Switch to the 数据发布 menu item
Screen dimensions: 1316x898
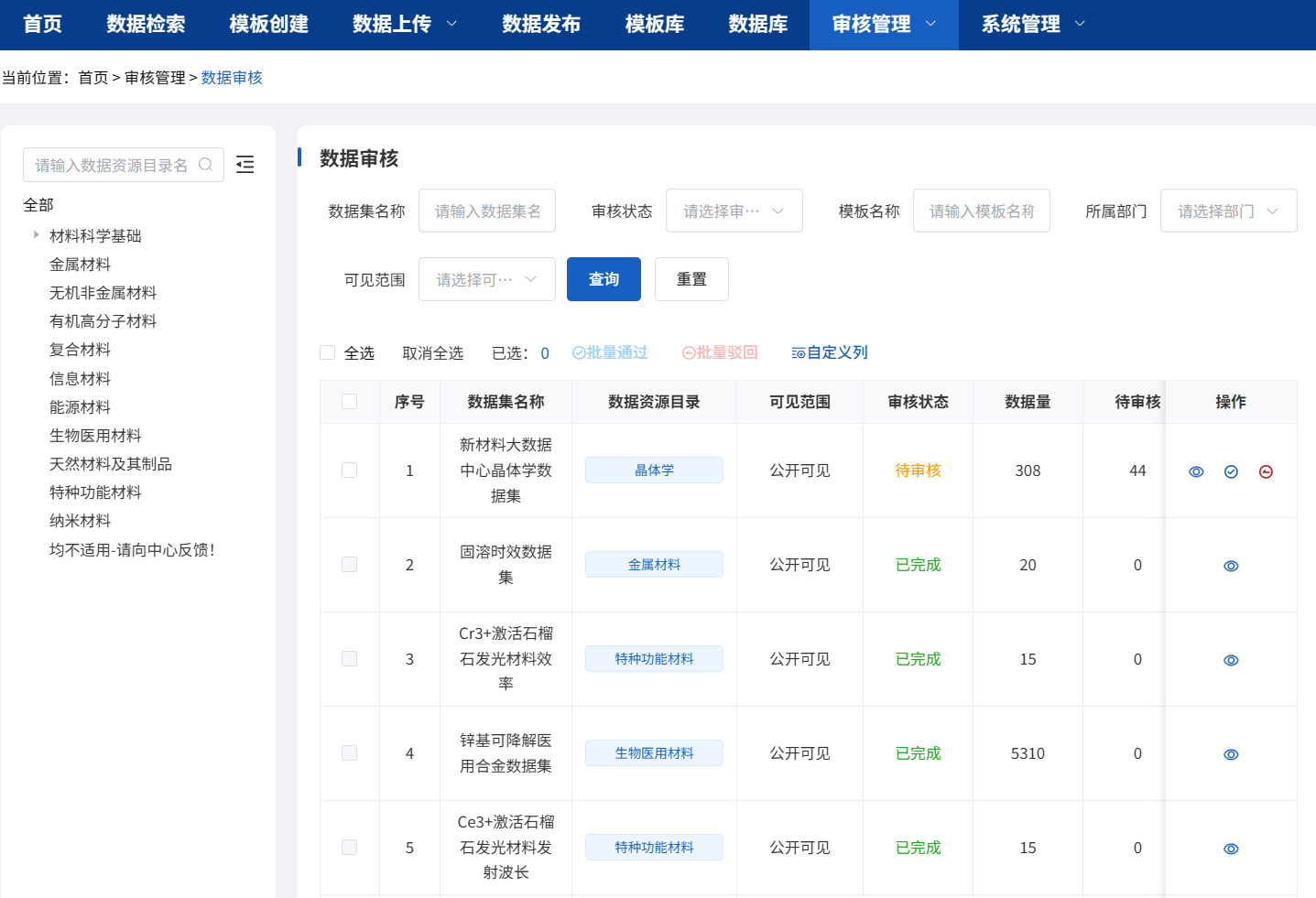(541, 25)
